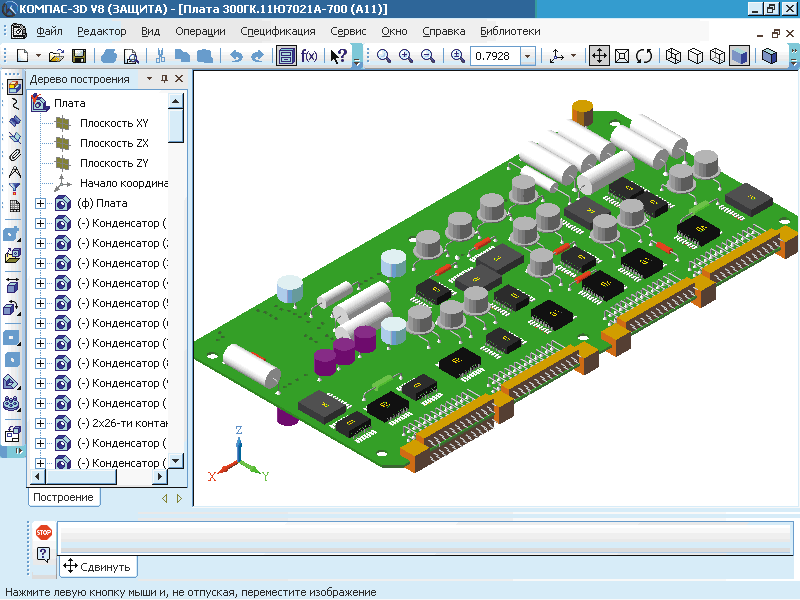Activate the What's This help pointer
Screen dimensions: 800x600
[x=338, y=56]
